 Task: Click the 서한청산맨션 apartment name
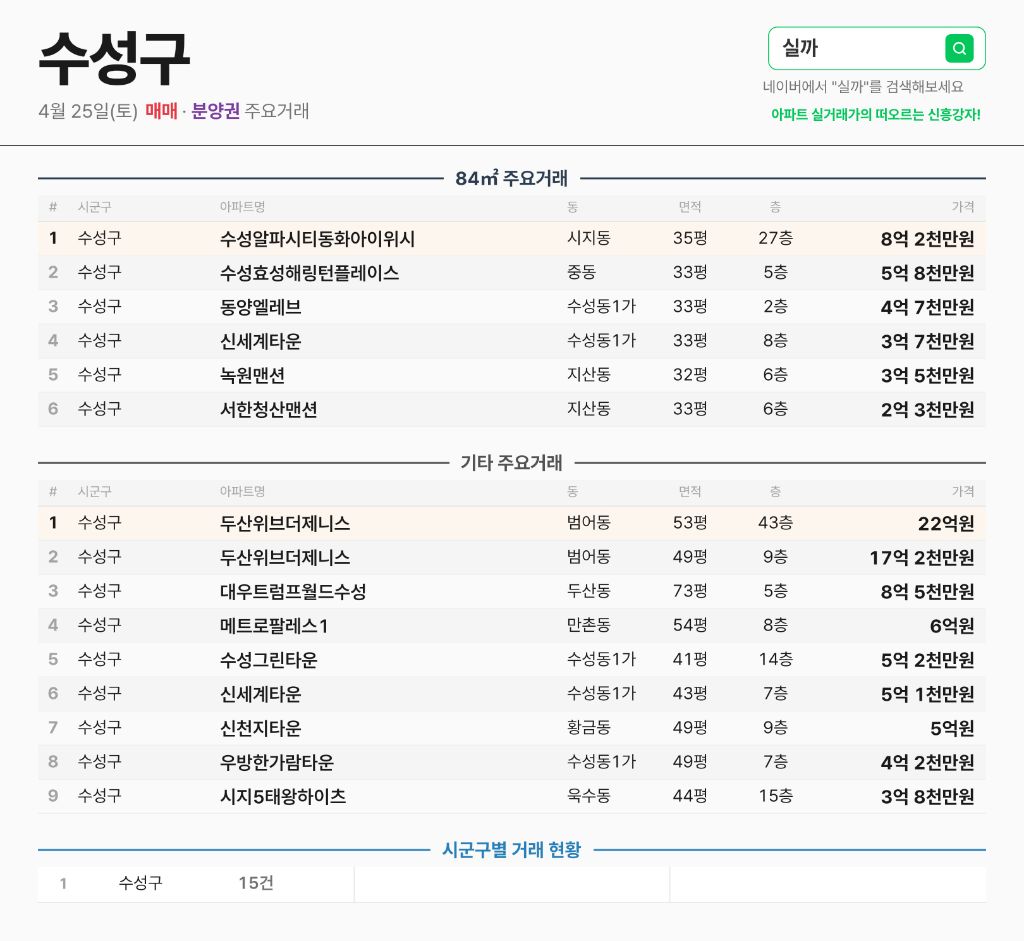pos(268,409)
